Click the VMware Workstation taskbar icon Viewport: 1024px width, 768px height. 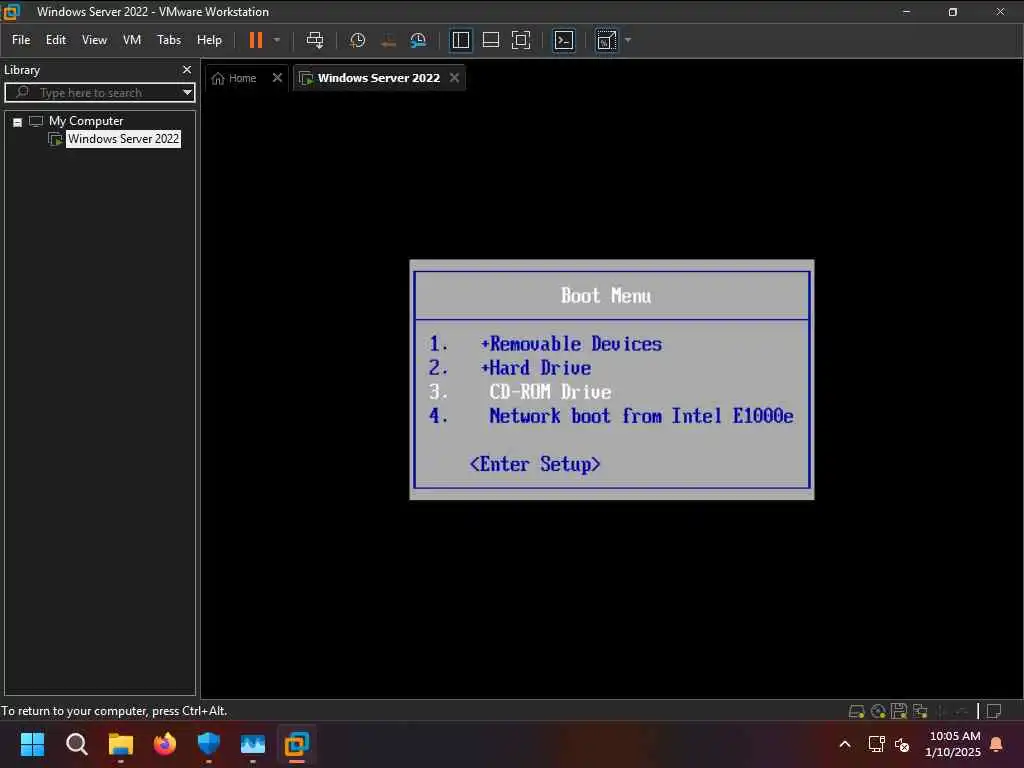296,744
